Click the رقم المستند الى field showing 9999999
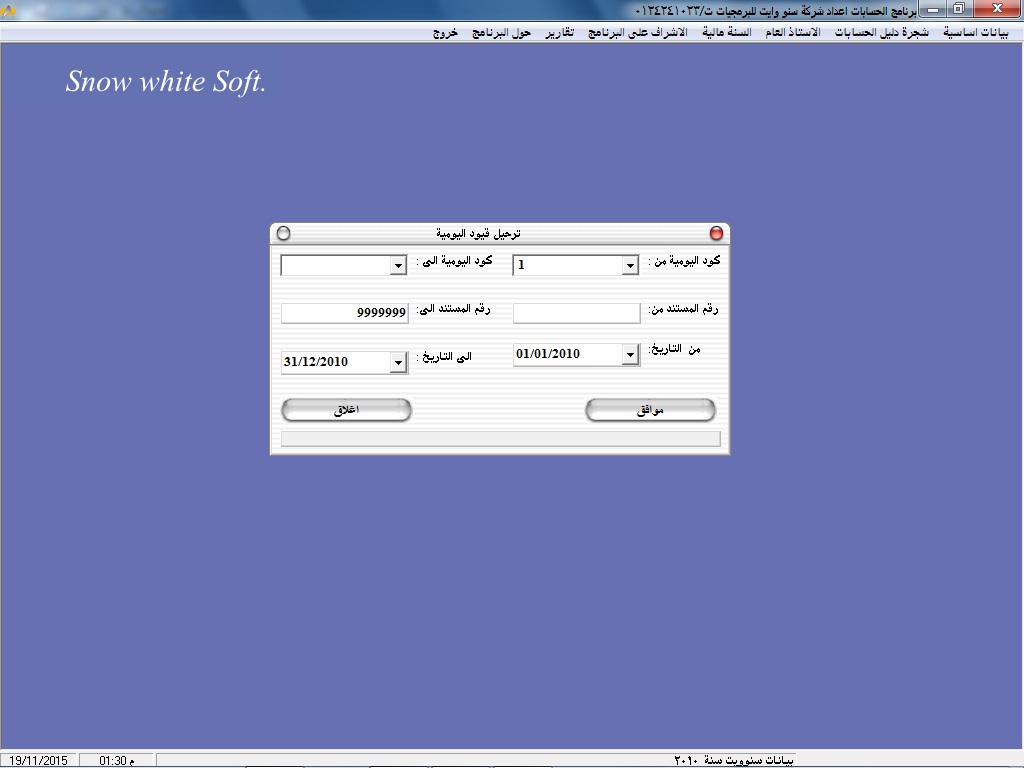This screenshot has width=1024, height=768. 344,314
